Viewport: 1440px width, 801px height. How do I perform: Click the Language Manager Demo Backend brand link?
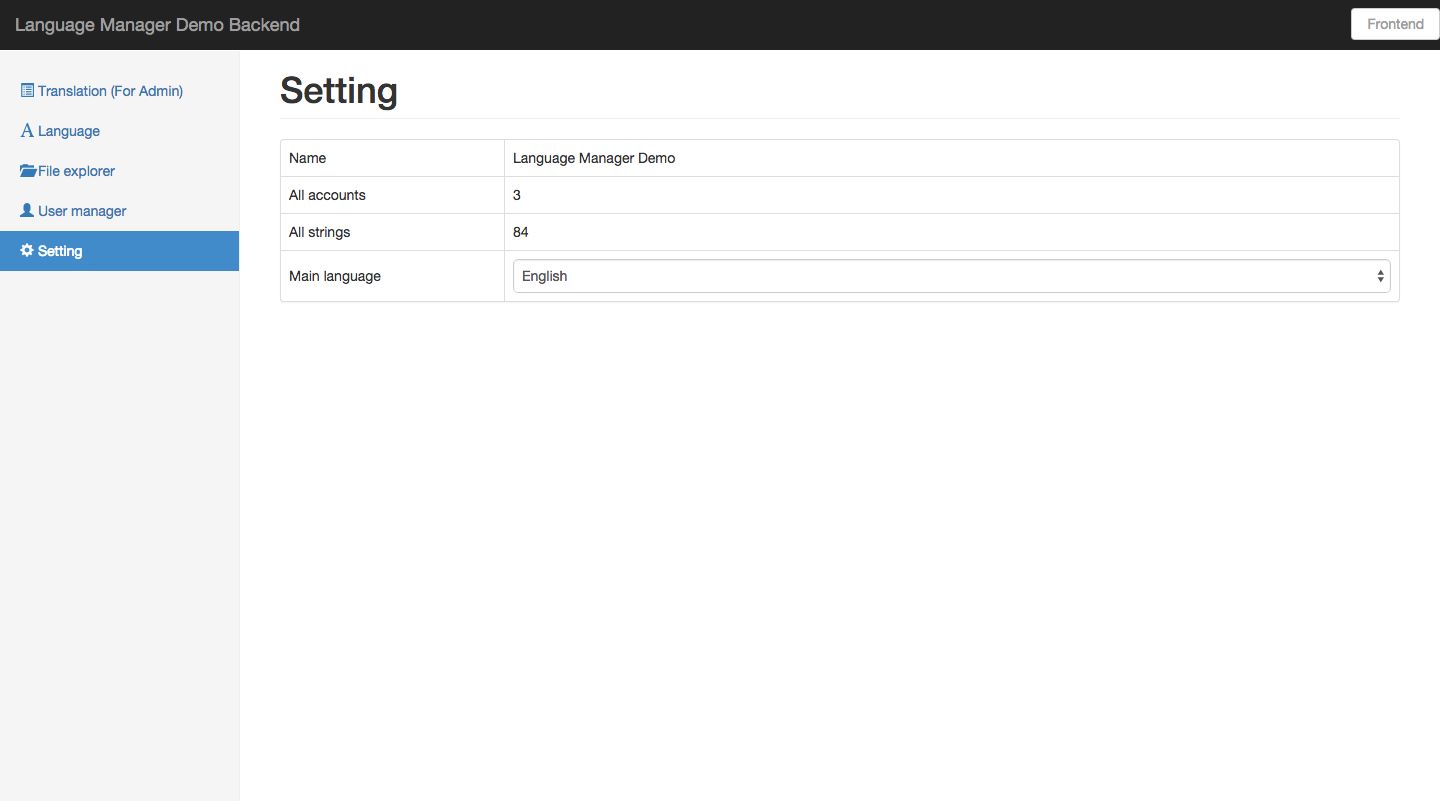[157, 25]
